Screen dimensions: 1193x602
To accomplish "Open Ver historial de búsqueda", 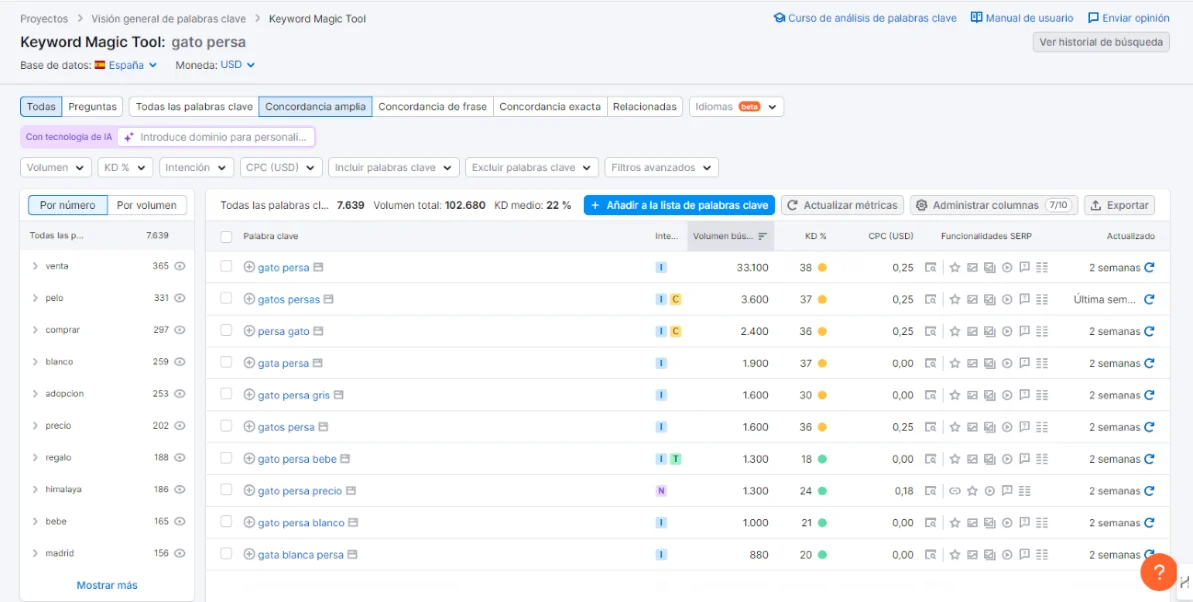I will point(1101,42).
